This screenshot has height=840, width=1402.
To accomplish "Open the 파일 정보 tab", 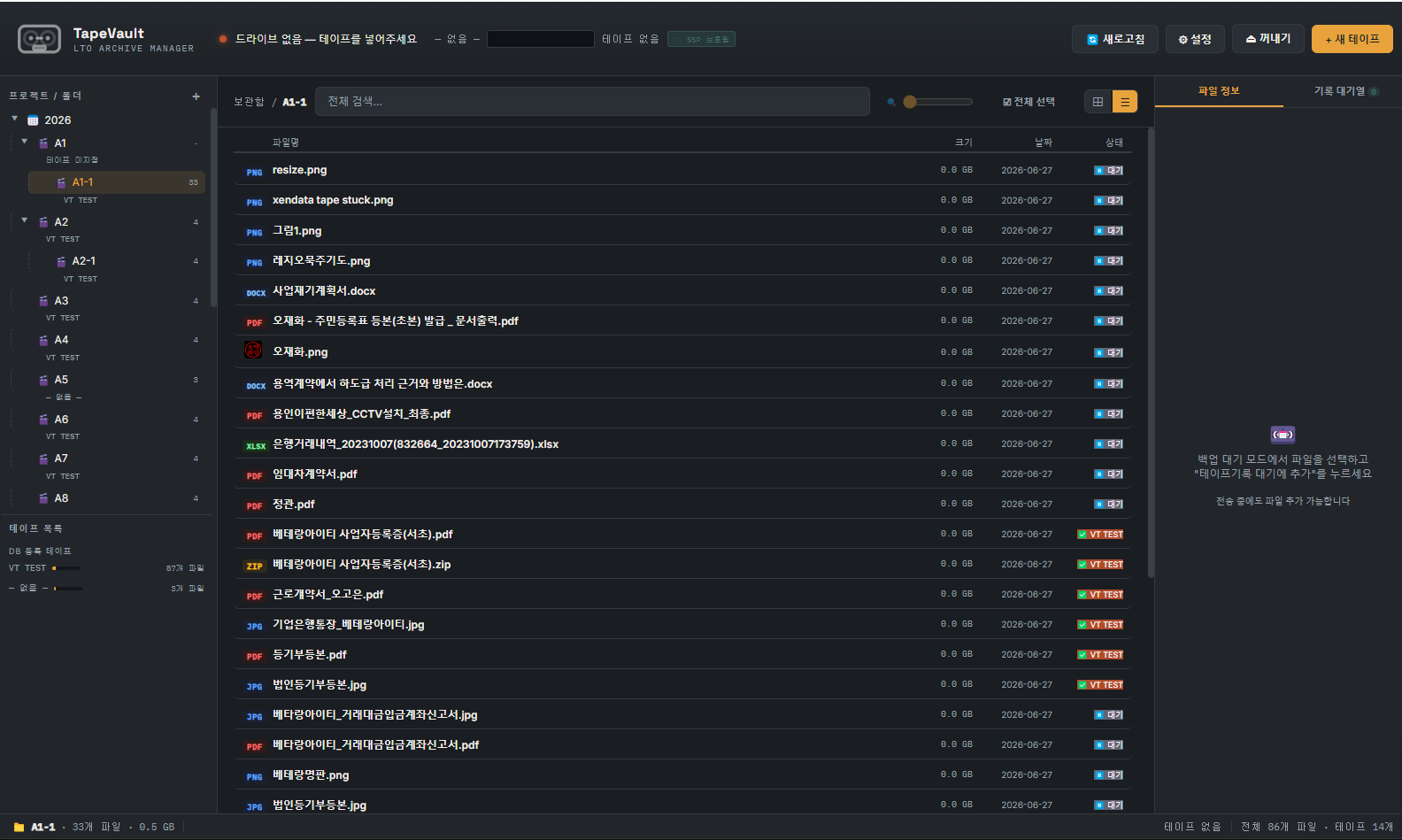I will (1219, 91).
